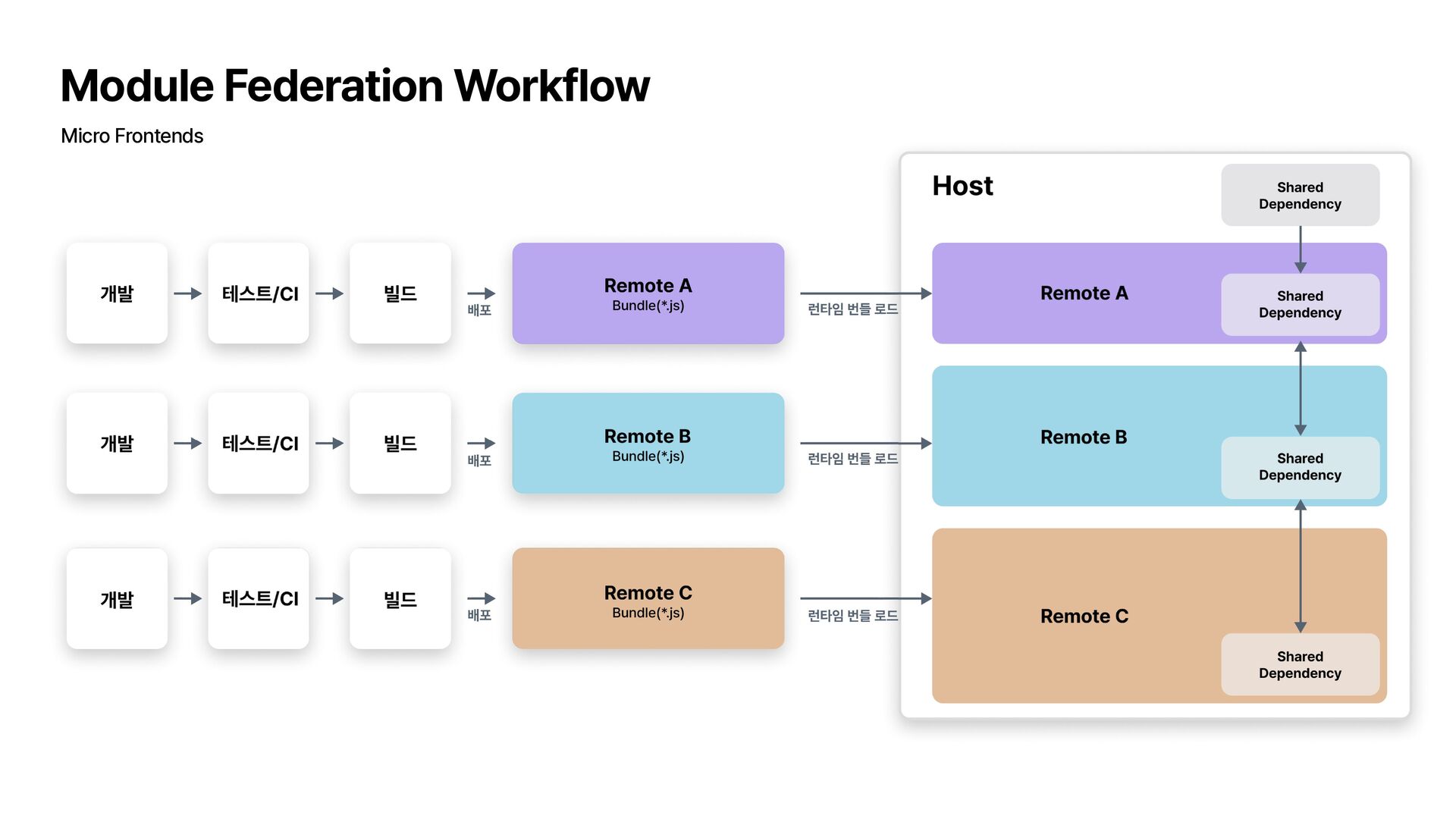Select the purple Remote A Bundle(*.js) box

(x=648, y=293)
